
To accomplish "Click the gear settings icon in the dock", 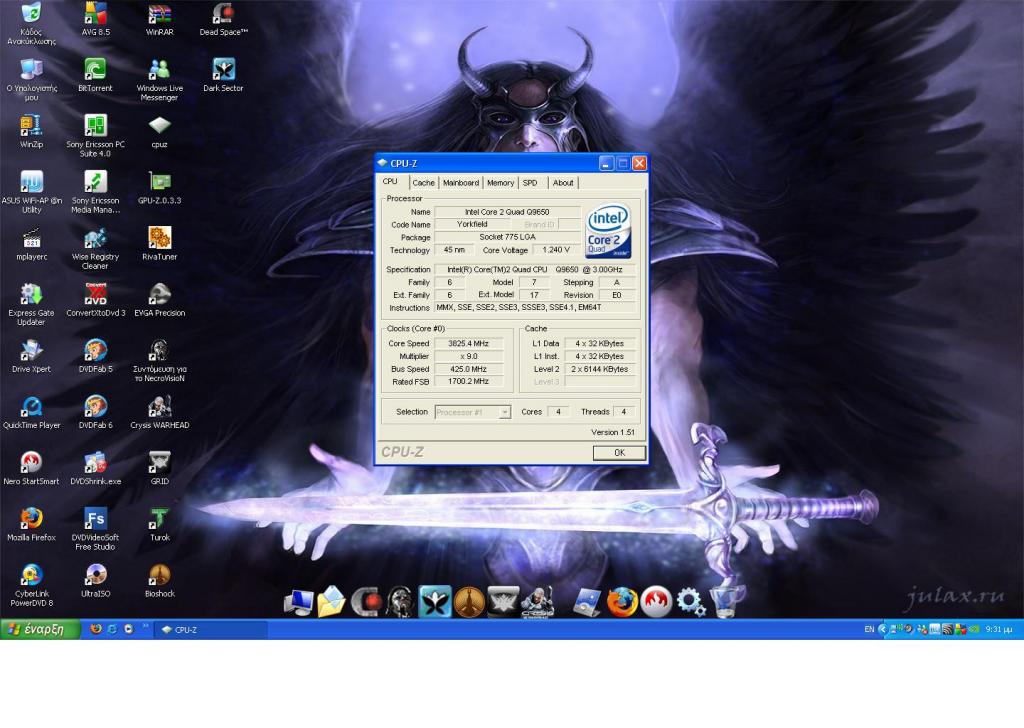I will click(690, 601).
